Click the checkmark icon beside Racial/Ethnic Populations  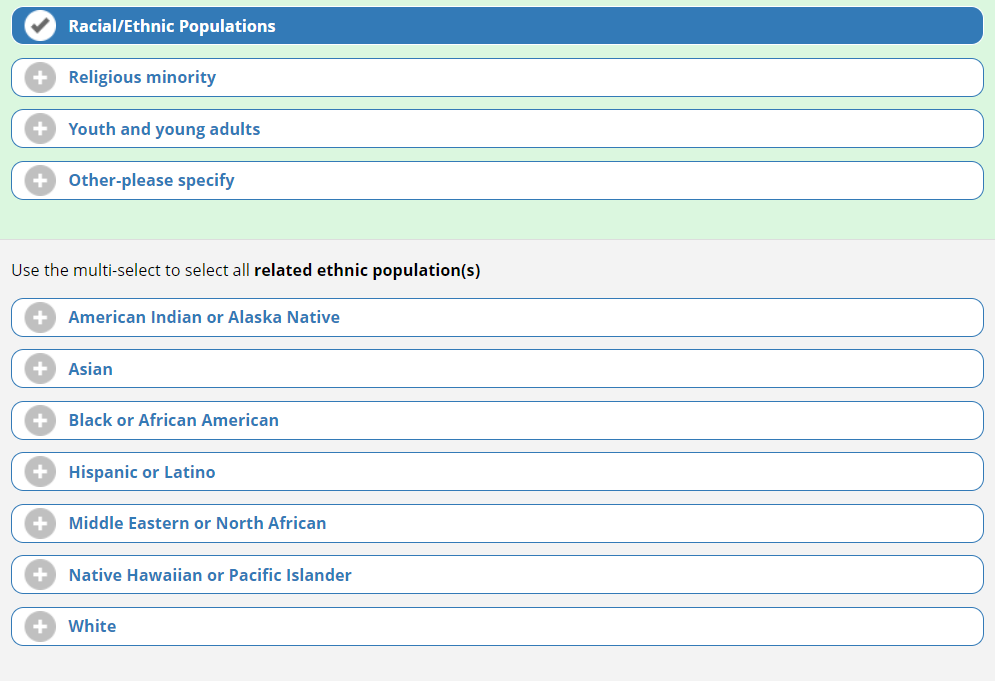click(40, 26)
